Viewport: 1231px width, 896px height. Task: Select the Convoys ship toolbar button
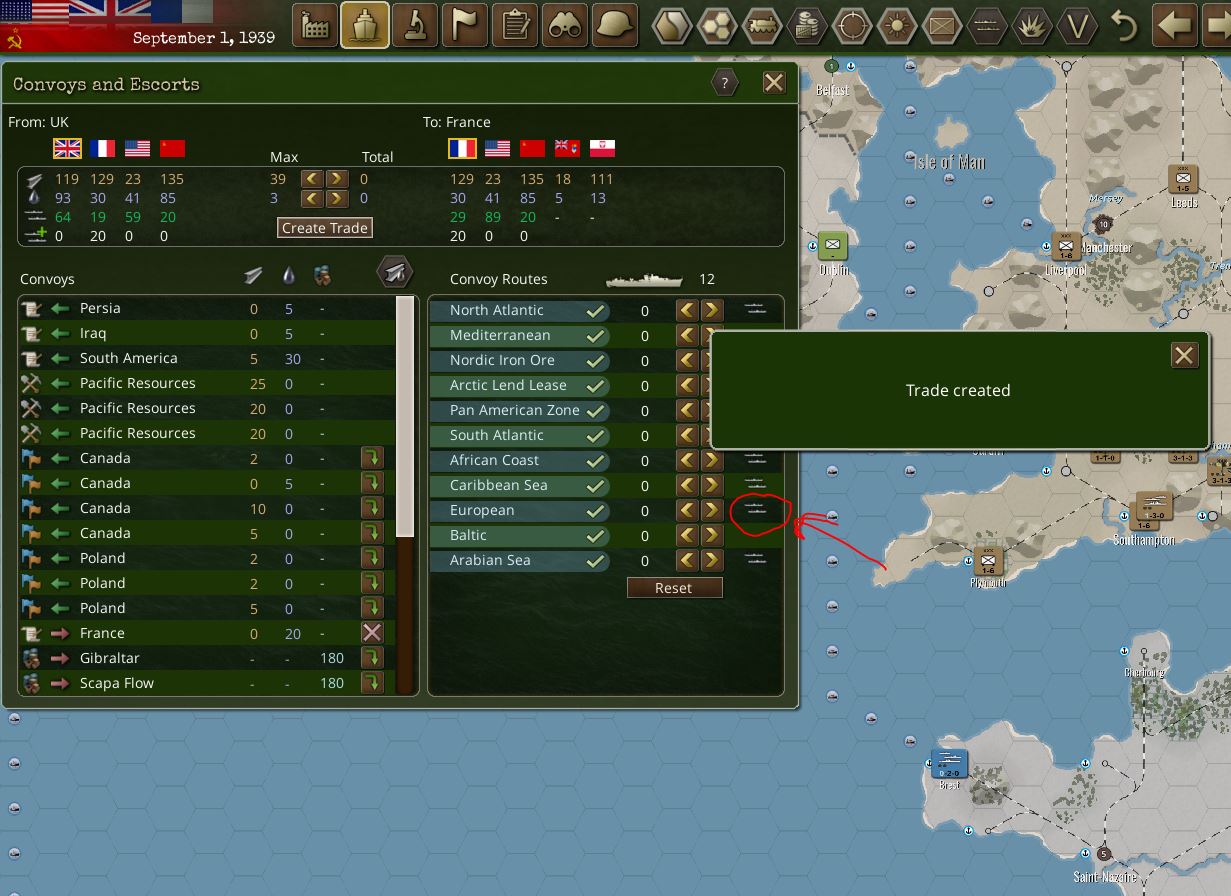click(365, 25)
